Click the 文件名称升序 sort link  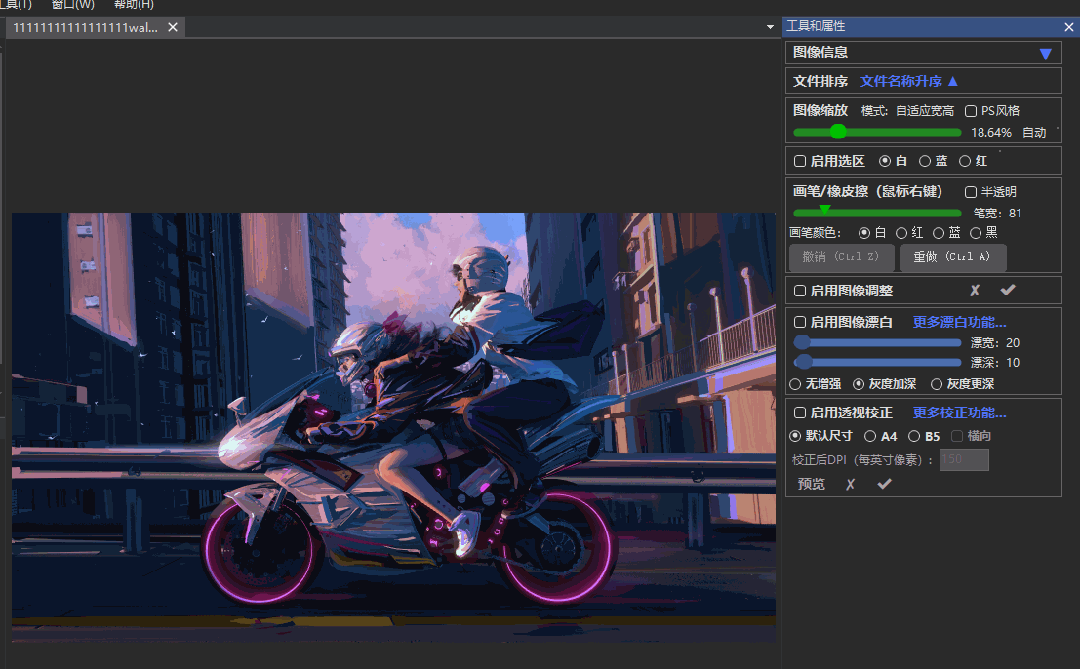click(901, 81)
